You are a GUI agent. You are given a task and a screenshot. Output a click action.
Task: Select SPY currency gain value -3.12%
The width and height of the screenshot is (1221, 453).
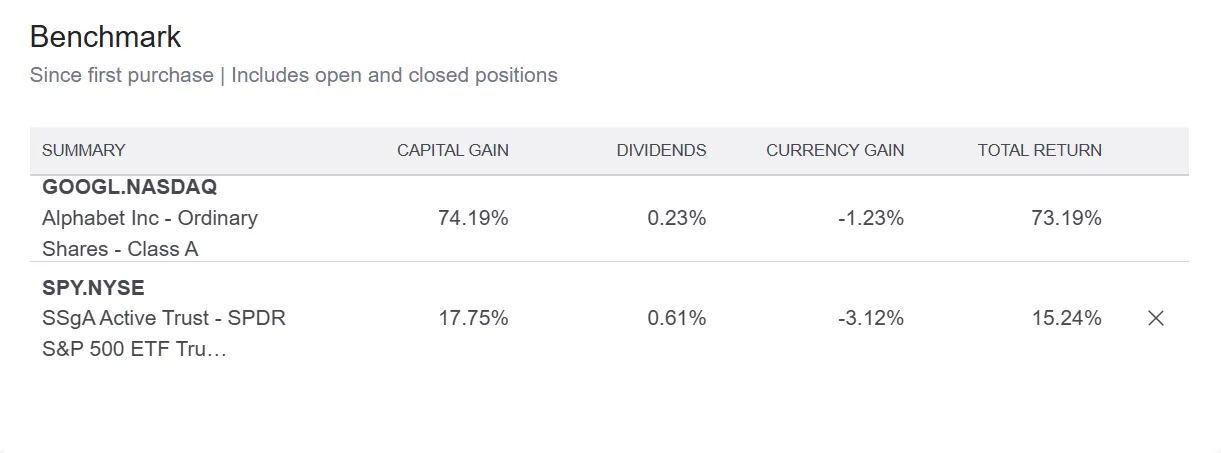click(870, 318)
